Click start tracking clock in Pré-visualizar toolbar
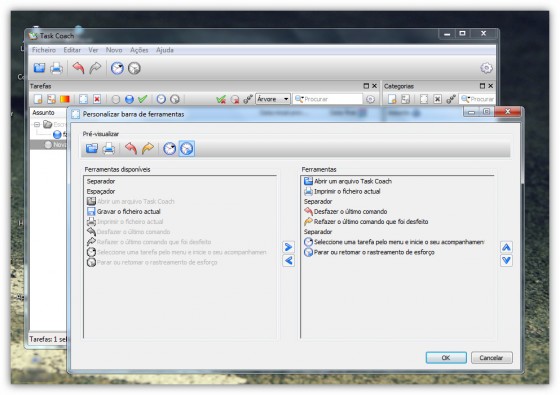The height and width of the screenshot is (395, 560). (170, 148)
